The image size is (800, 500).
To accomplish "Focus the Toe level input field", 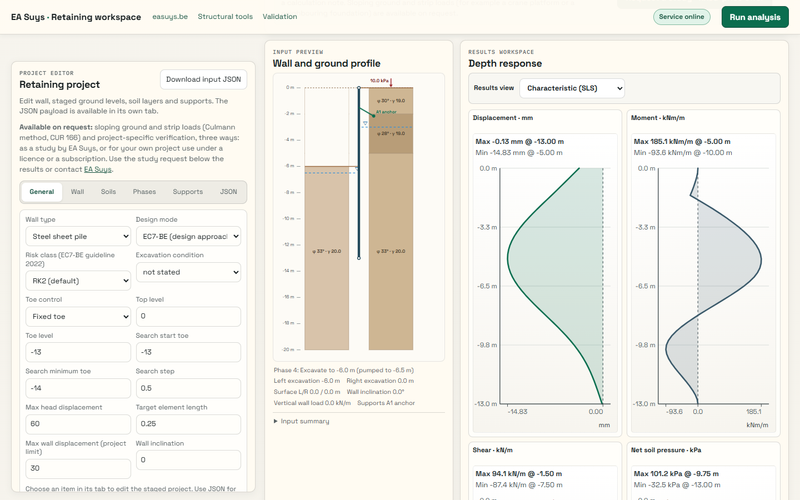I will click(78, 352).
